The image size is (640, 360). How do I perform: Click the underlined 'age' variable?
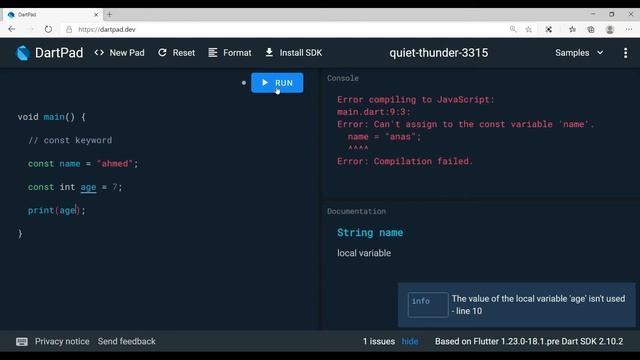click(x=88, y=187)
